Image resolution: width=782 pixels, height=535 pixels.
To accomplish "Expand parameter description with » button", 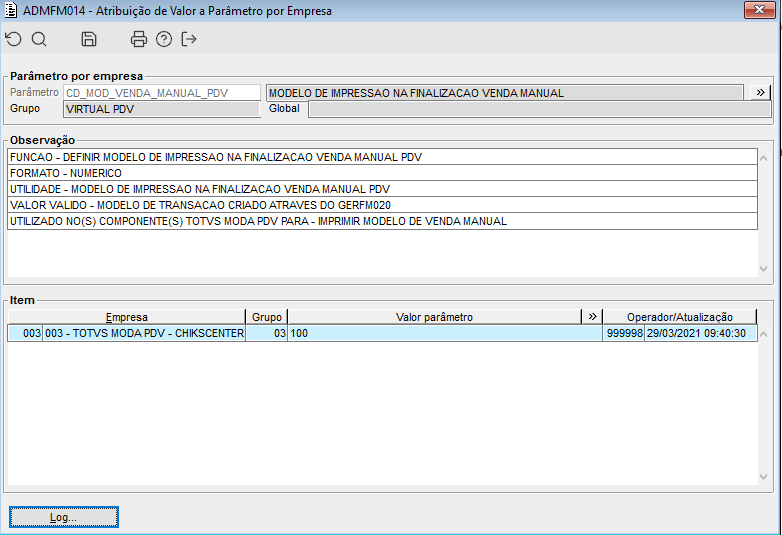I will pyautogui.click(x=760, y=93).
